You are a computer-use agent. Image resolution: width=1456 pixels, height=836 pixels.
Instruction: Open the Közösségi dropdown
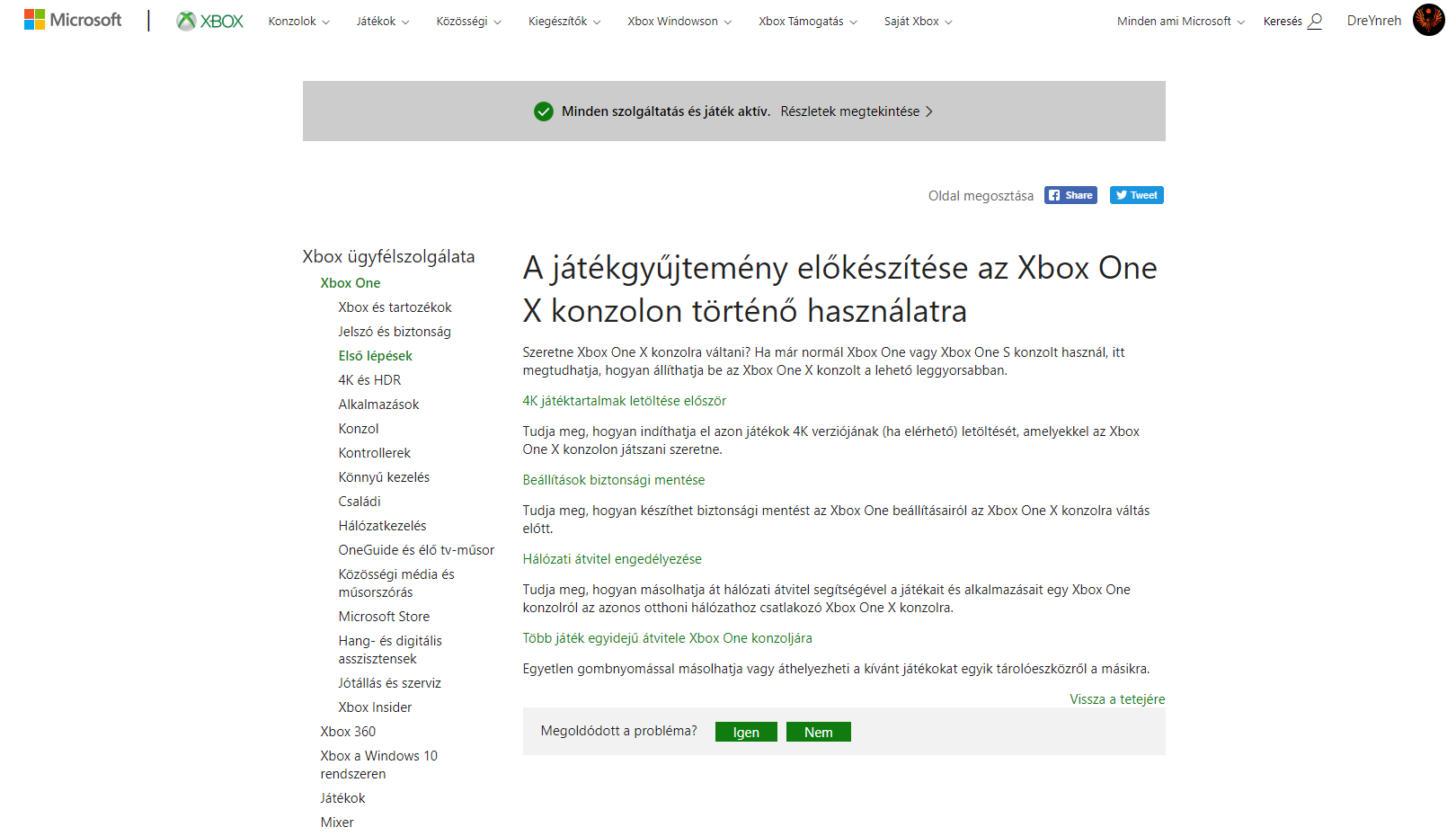pyautogui.click(x=469, y=22)
